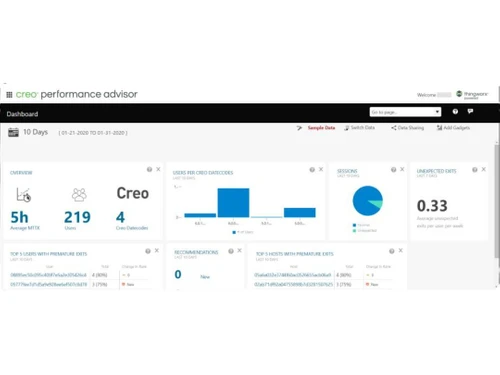500x375 pixels.
Task: Open first user link in Top 5 Users
Action: [49, 275]
